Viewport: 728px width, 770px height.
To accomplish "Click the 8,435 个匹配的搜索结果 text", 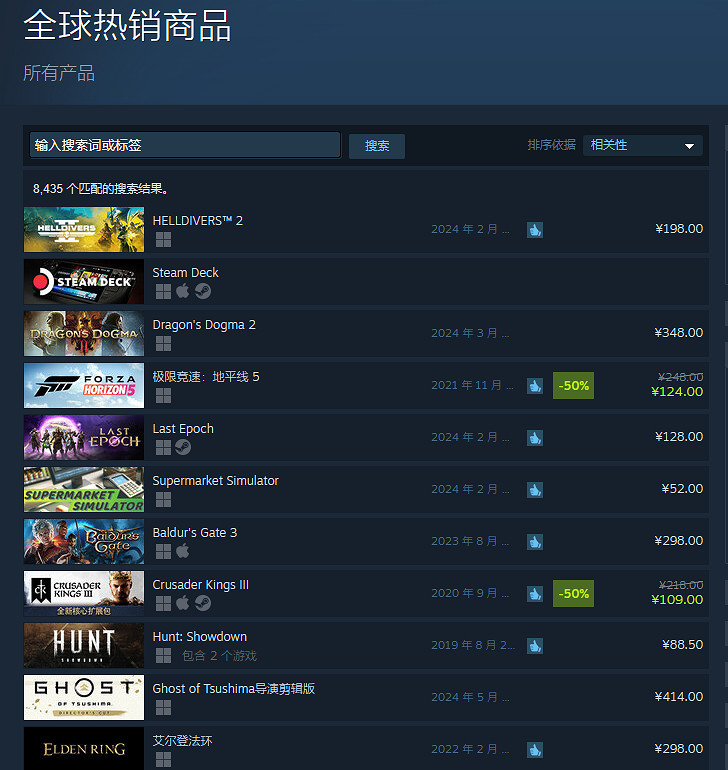I will [101, 189].
